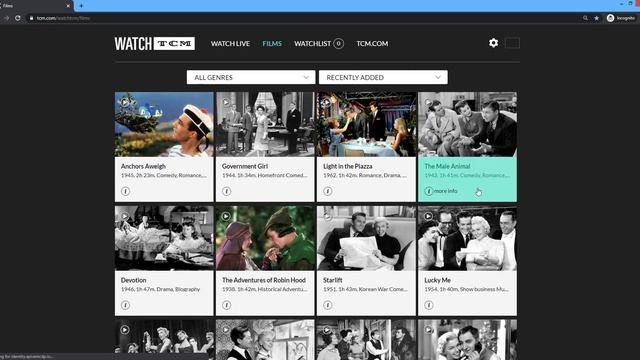This screenshot has width=640, height=360.
Task: Open the Starlift title
Action: [x=333, y=280]
